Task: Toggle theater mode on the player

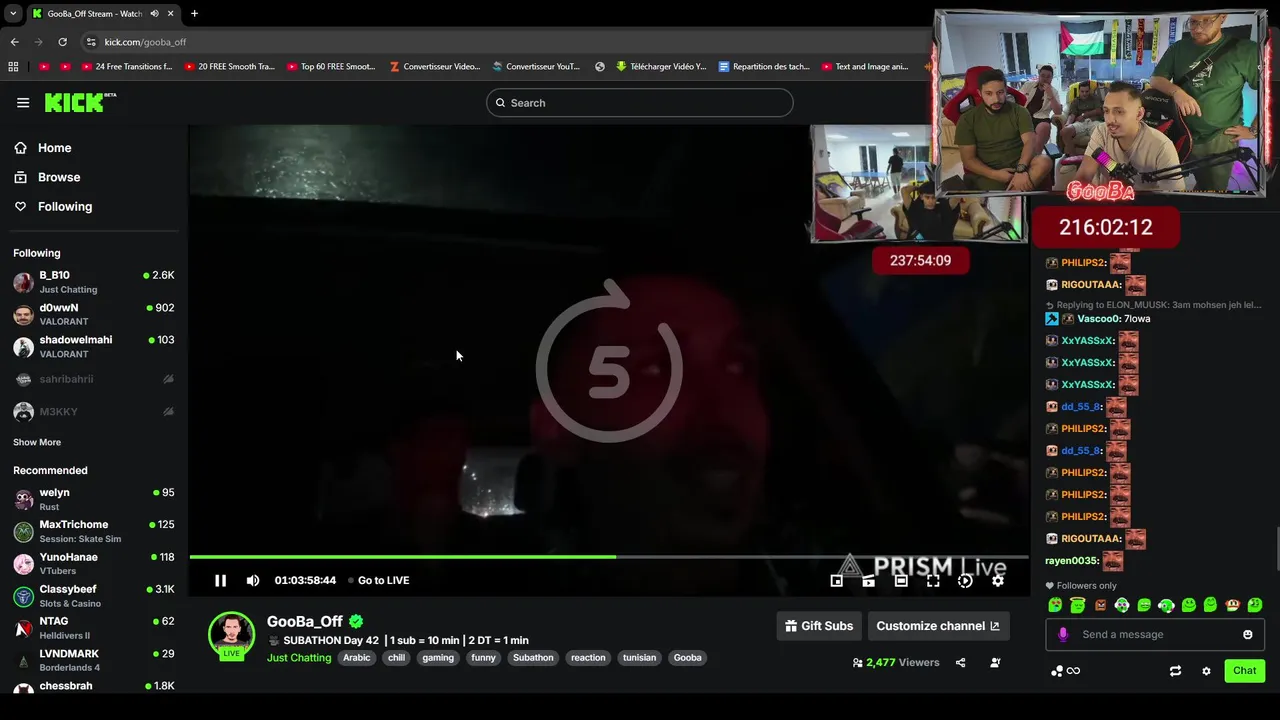Action: pyautogui.click(x=901, y=580)
